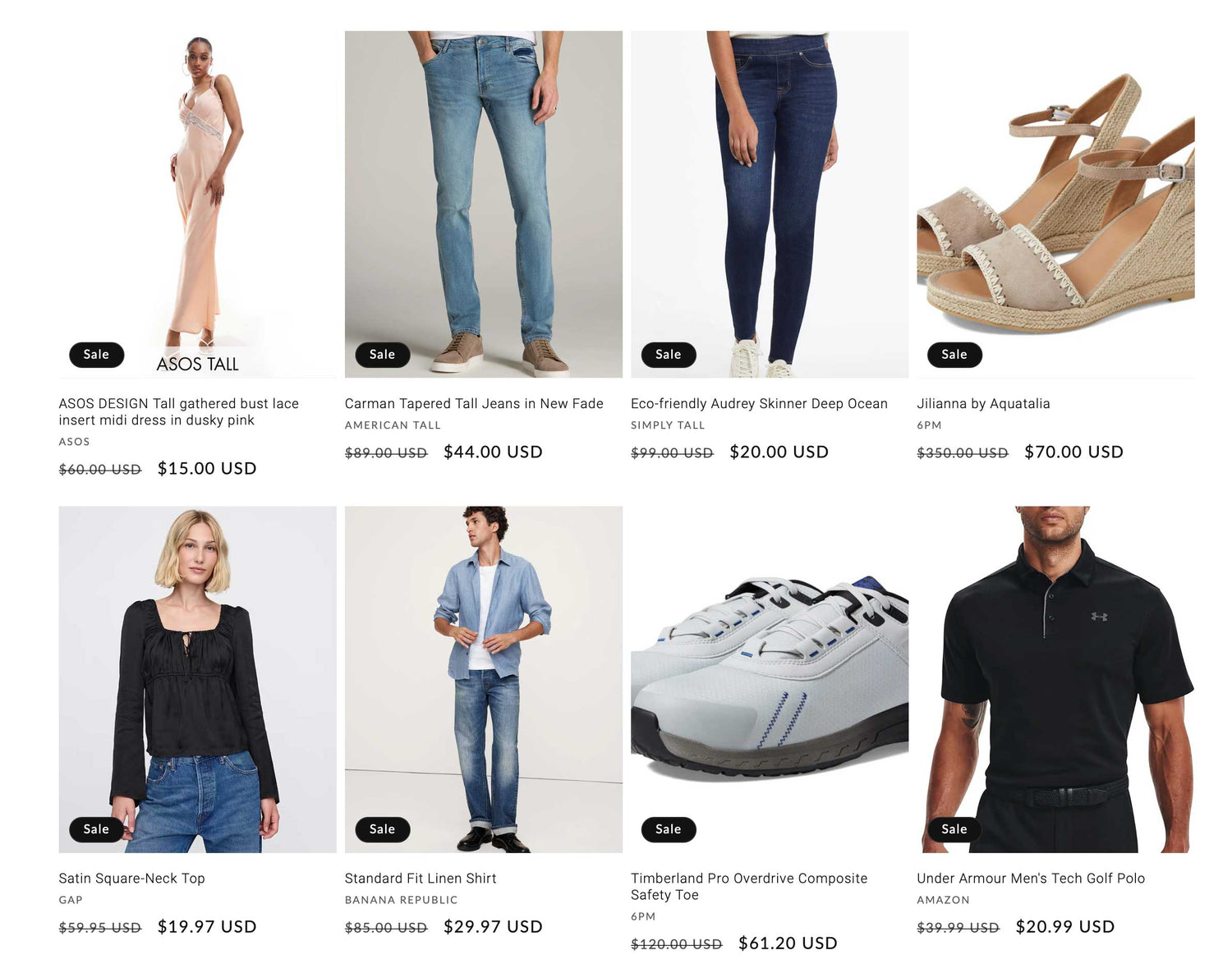Select Under Armour Men's Tech Golf Polo title
The width and height of the screenshot is (1232, 964).
click(x=1031, y=878)
